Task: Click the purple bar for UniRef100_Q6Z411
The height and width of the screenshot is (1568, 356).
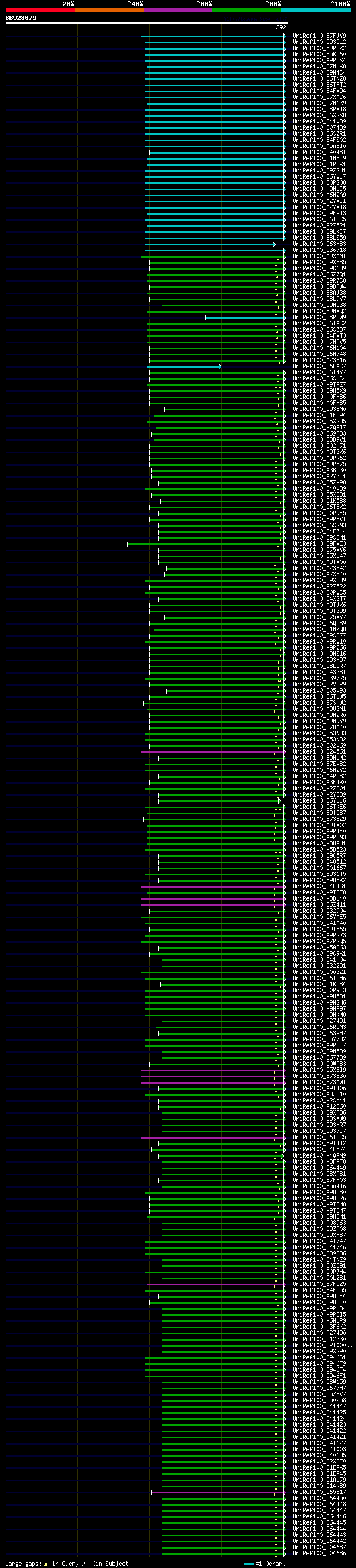Action: tap(214, 905)
